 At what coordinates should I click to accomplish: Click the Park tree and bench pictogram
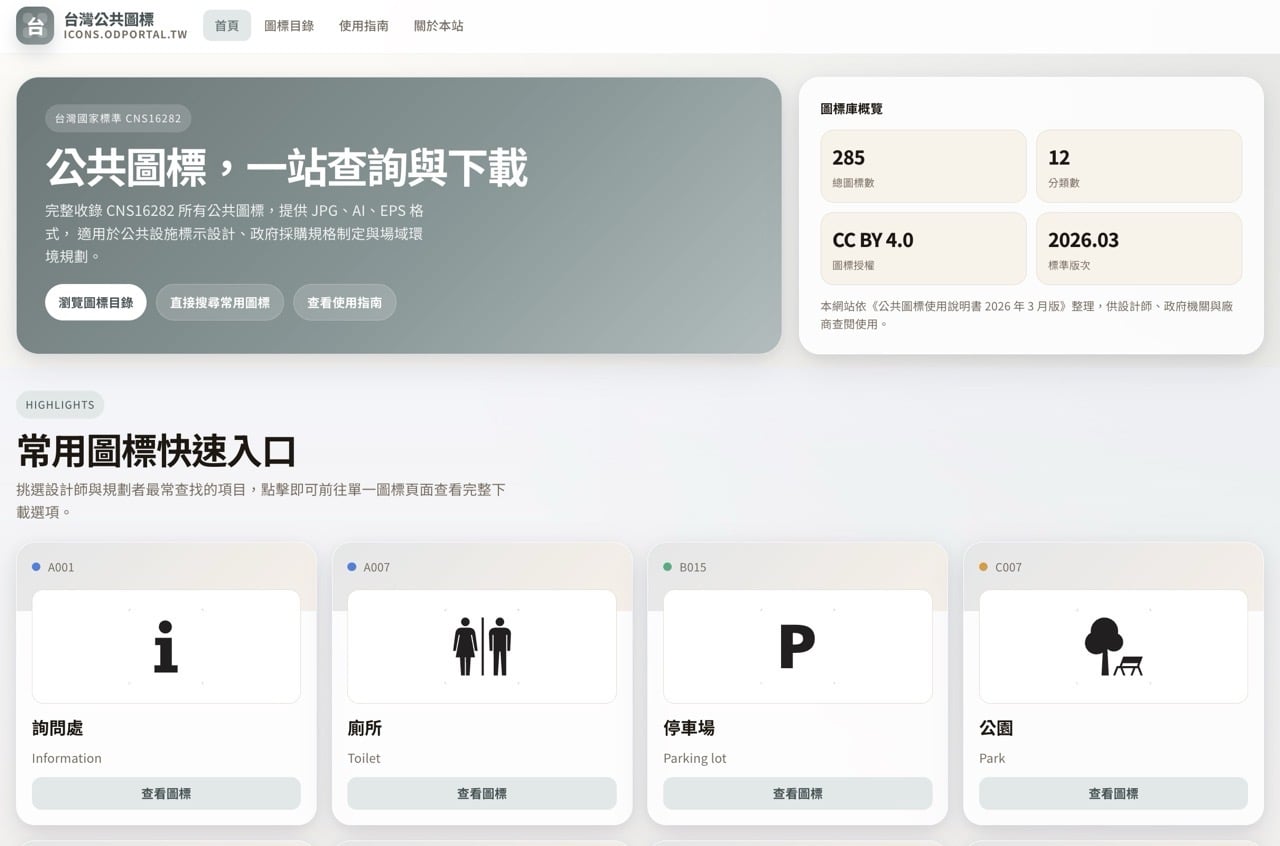point(1113,646)
